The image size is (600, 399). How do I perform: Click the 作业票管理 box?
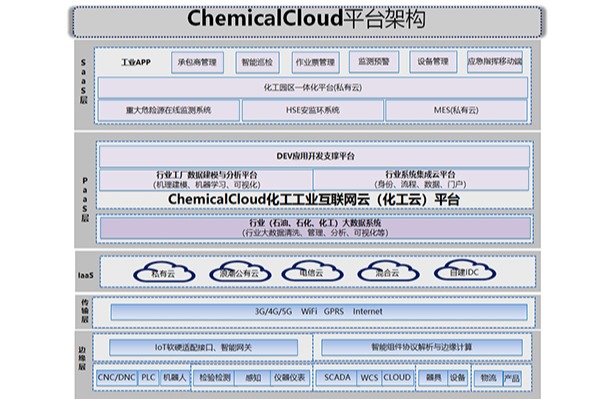point(316,62)
